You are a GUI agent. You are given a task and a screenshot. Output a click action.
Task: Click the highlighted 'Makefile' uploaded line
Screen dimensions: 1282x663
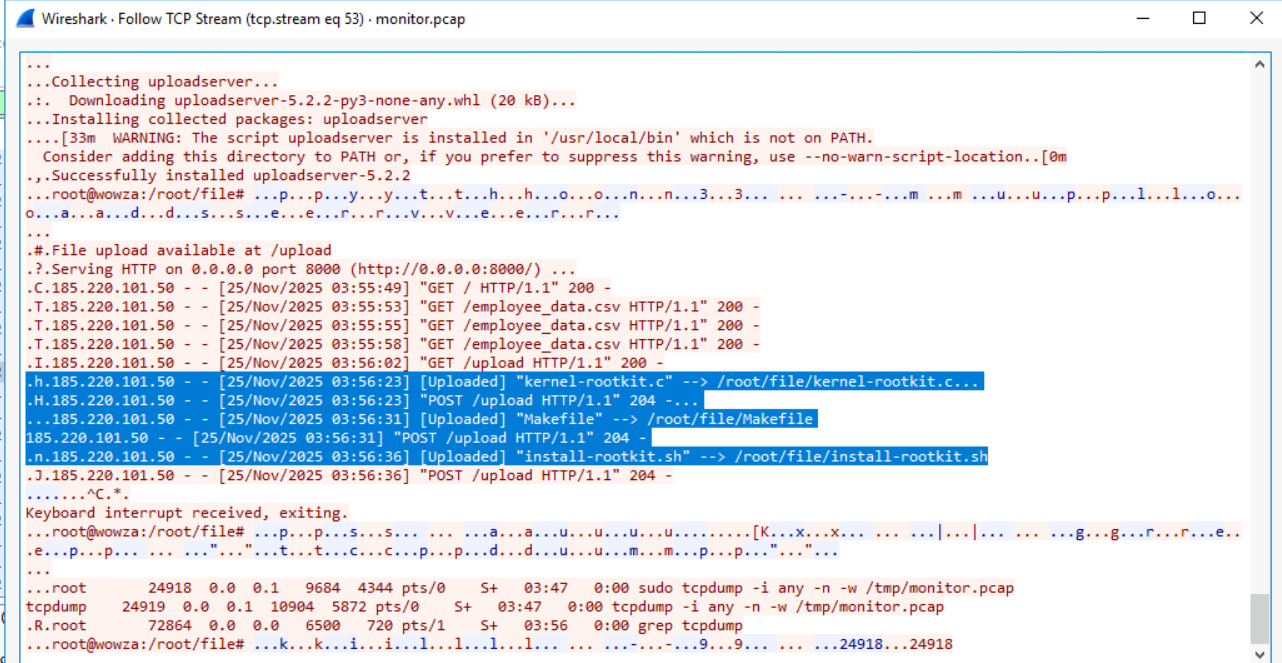point(421,419)
